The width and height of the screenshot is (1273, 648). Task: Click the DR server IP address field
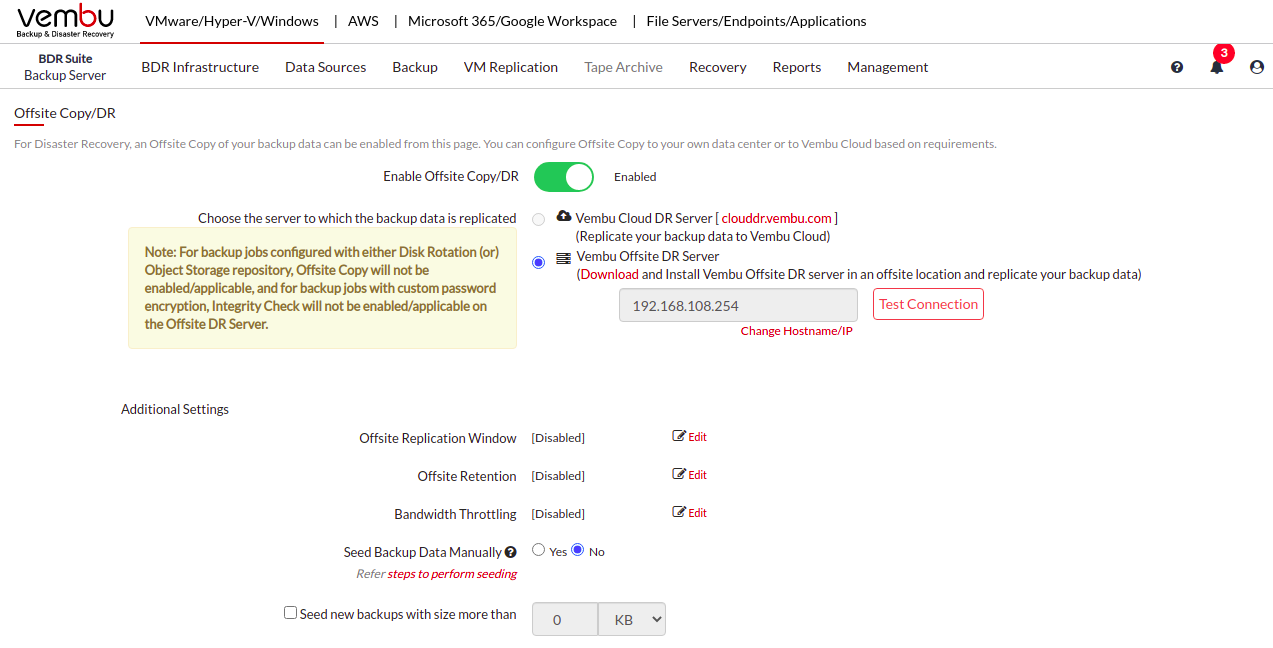(738, 305)
